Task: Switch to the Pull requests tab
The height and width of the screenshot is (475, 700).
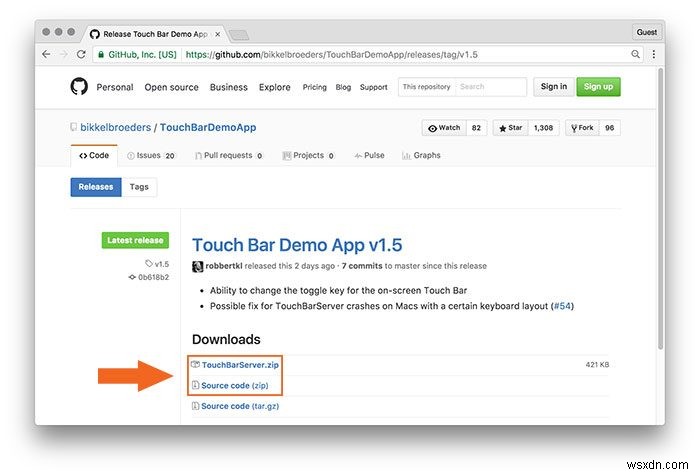Action: 225,156
